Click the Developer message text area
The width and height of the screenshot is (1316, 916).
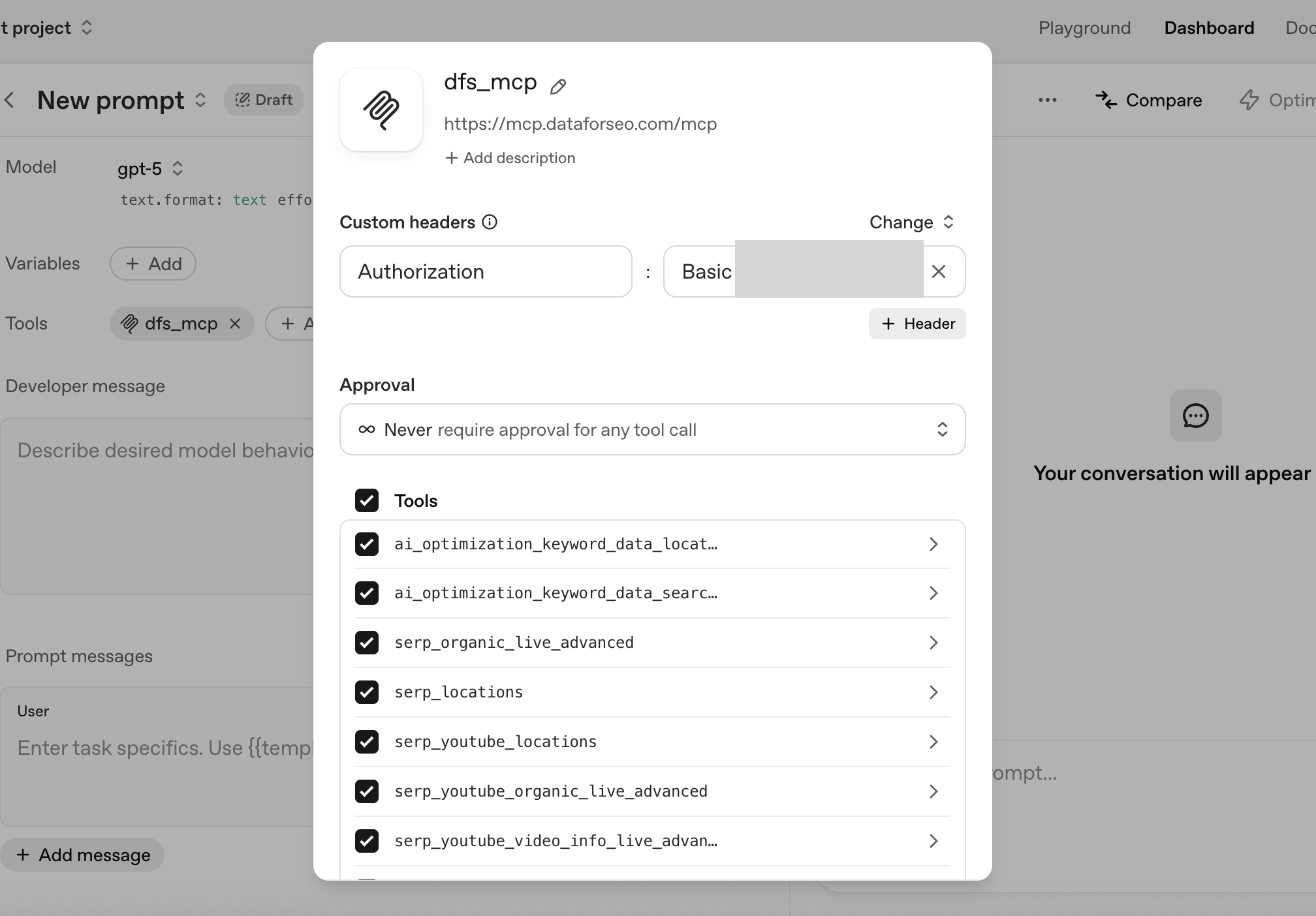(158, 506)
